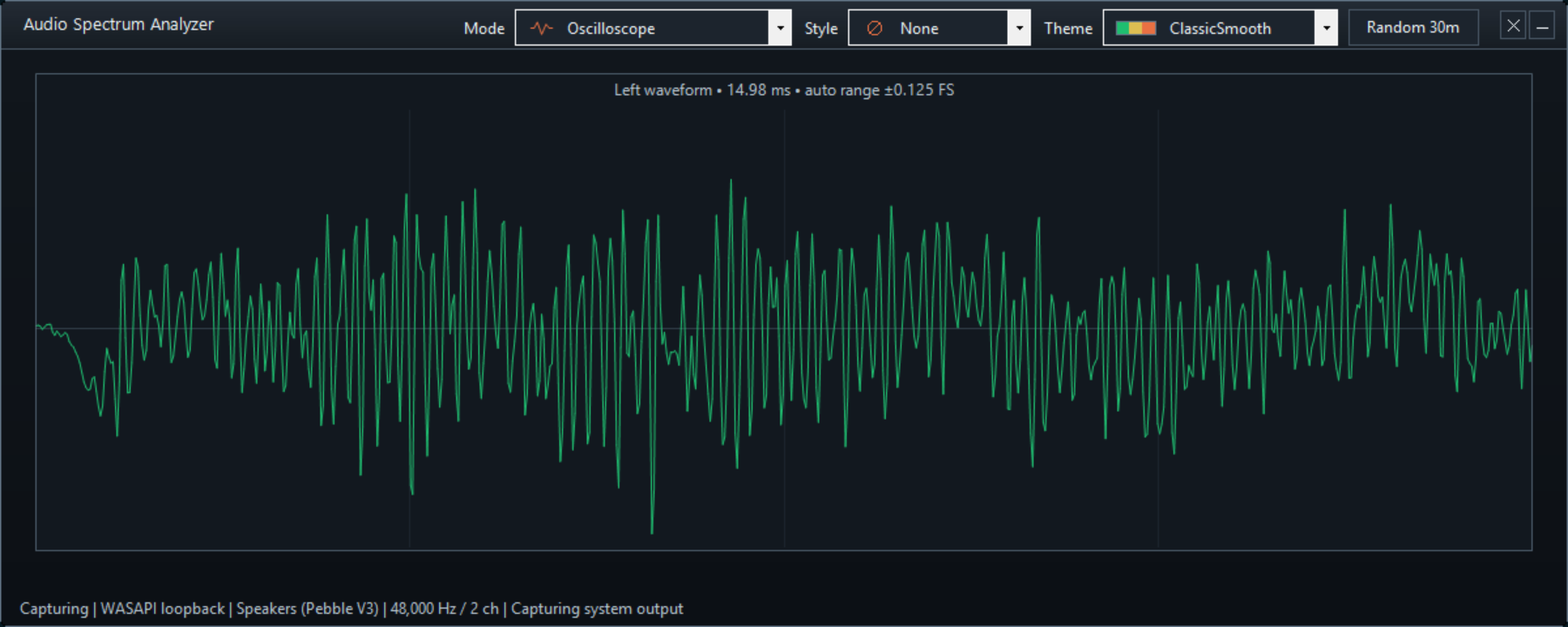
Task: Click the Random 30m button
Action: click(x=1413, y=27)
